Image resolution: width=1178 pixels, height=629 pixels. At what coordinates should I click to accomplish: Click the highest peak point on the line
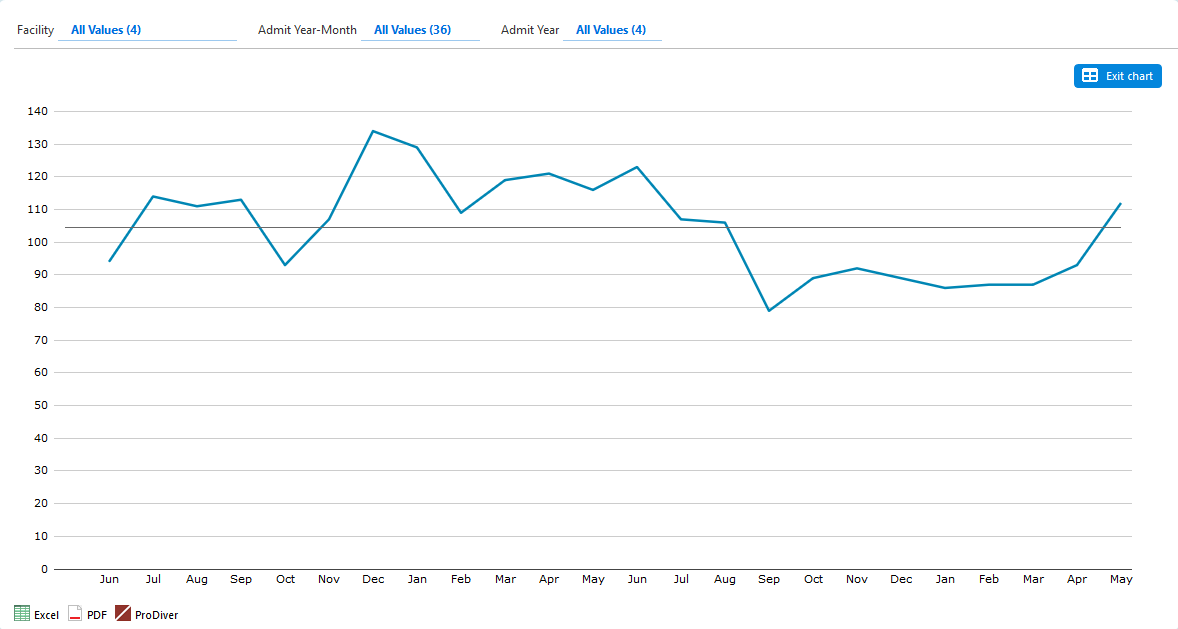tap(373, 131)
